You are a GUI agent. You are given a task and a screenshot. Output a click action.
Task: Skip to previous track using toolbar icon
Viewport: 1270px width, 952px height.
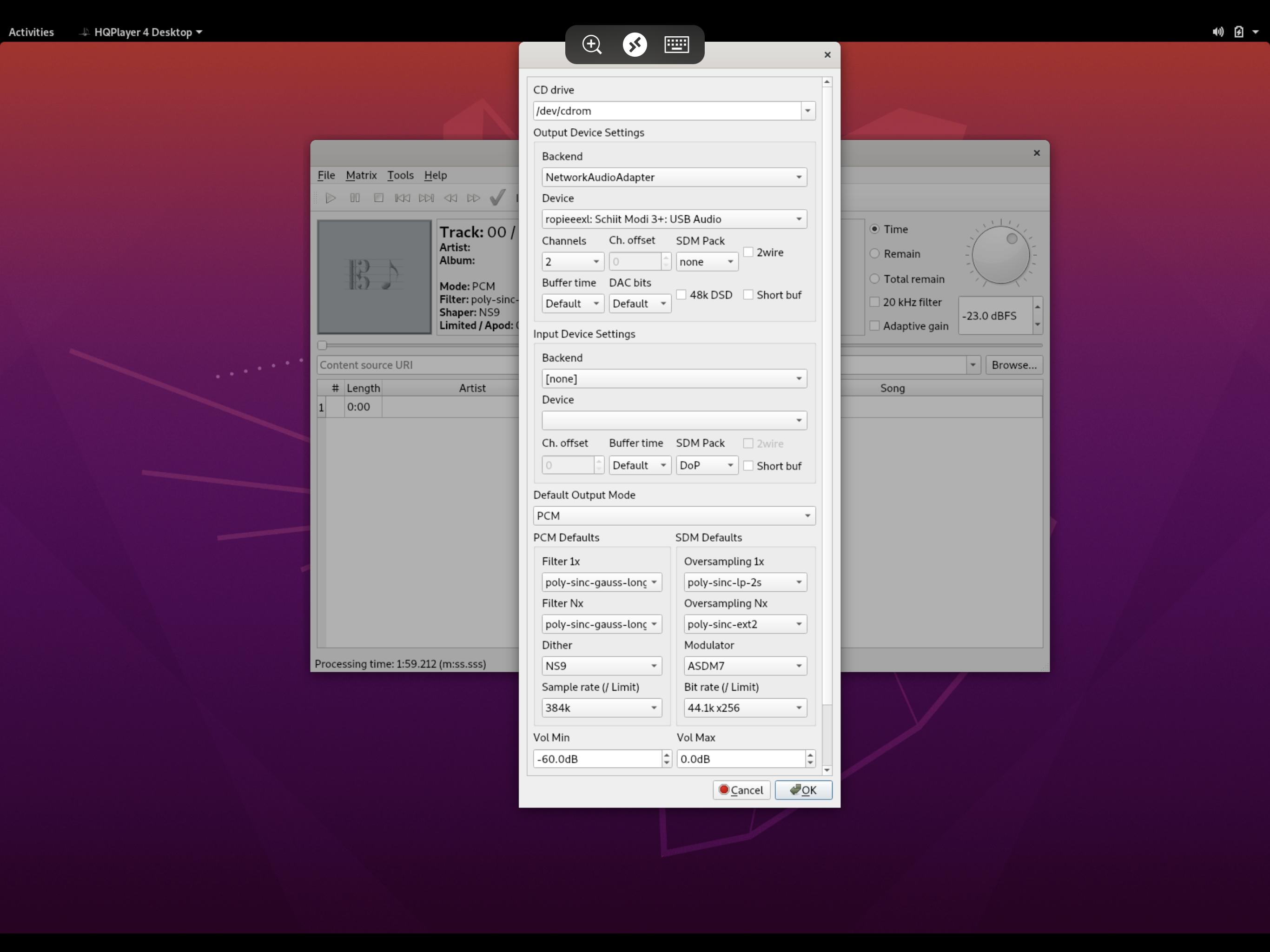pos(403,198)
